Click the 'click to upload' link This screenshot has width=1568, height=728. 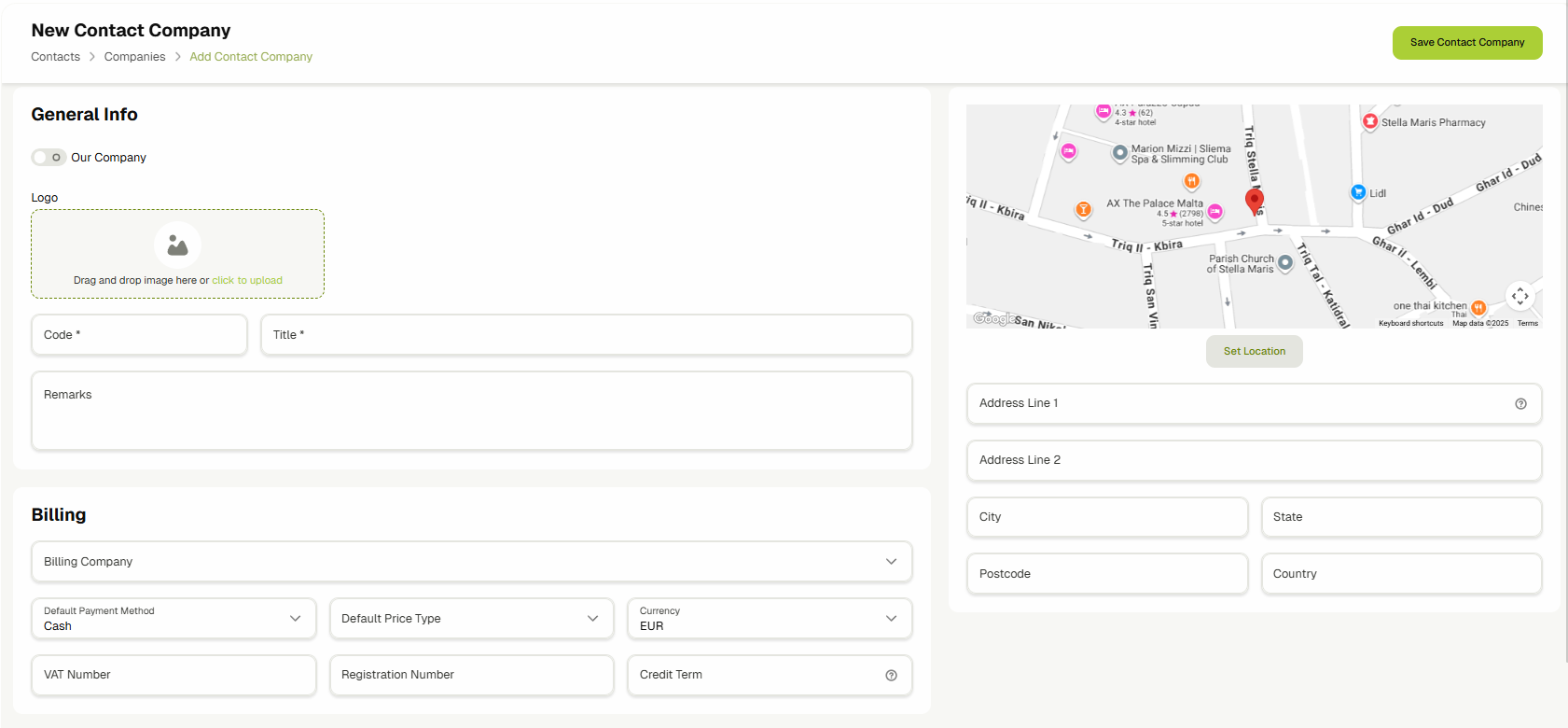(x=247, y=280)
